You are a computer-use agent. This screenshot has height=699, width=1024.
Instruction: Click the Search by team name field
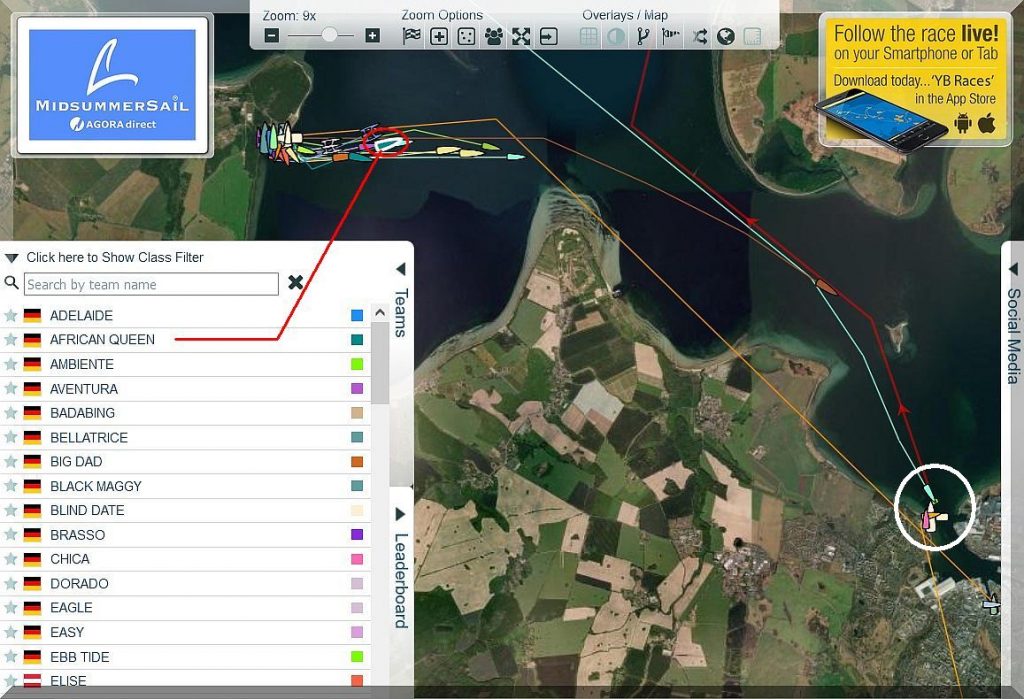pyautogui.click(x=150, y=284)
